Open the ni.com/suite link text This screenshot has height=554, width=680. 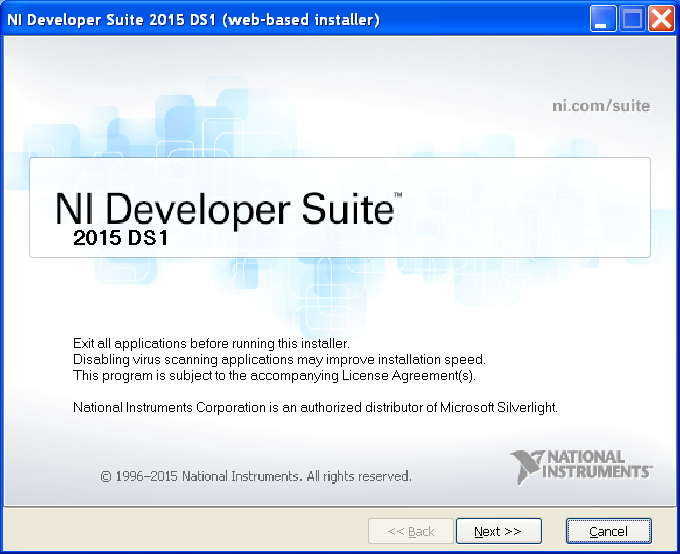pyautogui.click(x=601, y=105)
